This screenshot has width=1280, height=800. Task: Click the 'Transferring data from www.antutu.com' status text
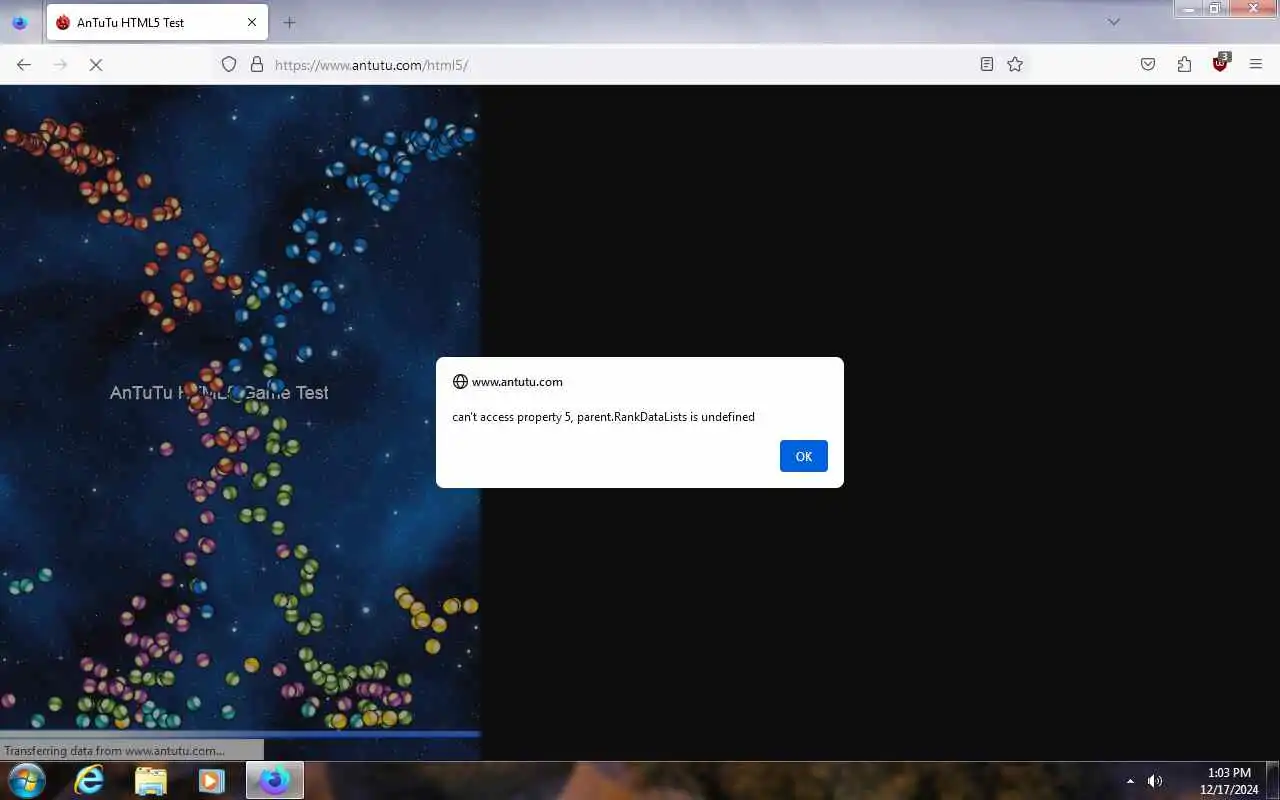pos(114,750)
